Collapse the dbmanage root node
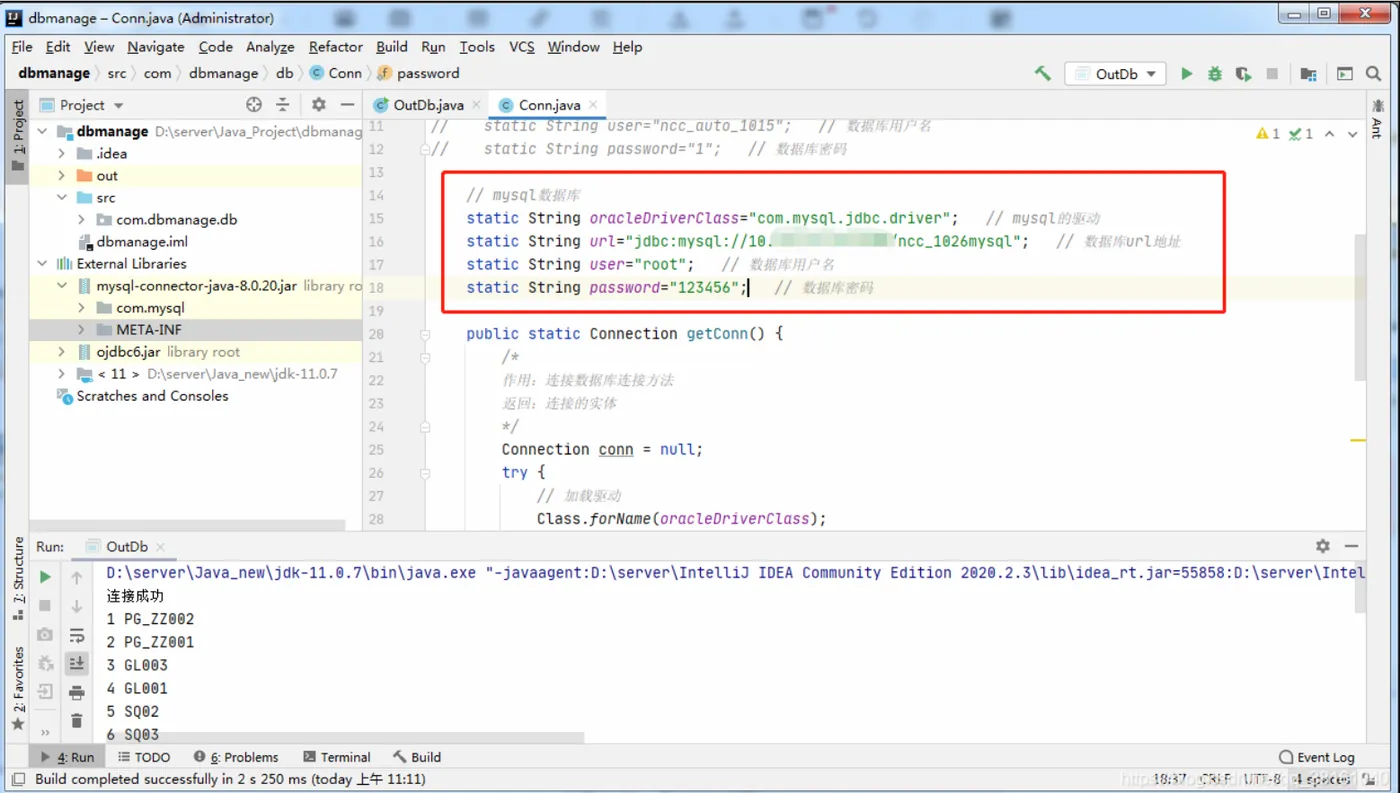This screenshot has height=793, width=1400. 42,131
